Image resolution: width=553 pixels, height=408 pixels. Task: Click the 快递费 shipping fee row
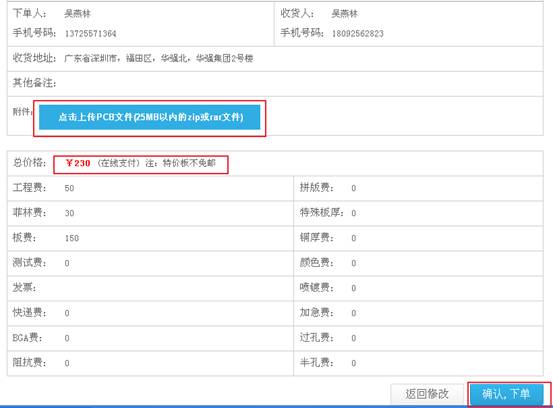click(150, 313)
